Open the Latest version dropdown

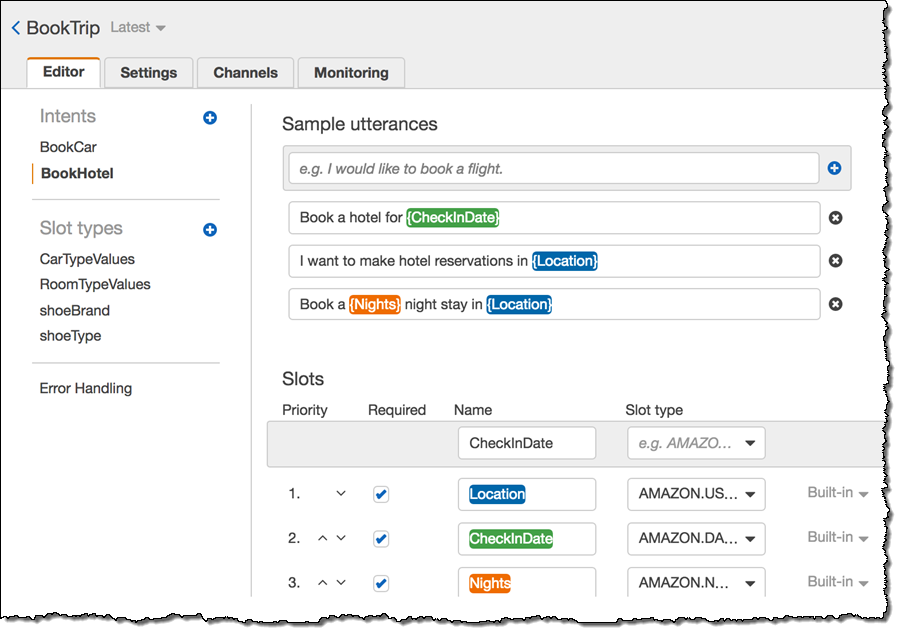click(x=138, y=28)
